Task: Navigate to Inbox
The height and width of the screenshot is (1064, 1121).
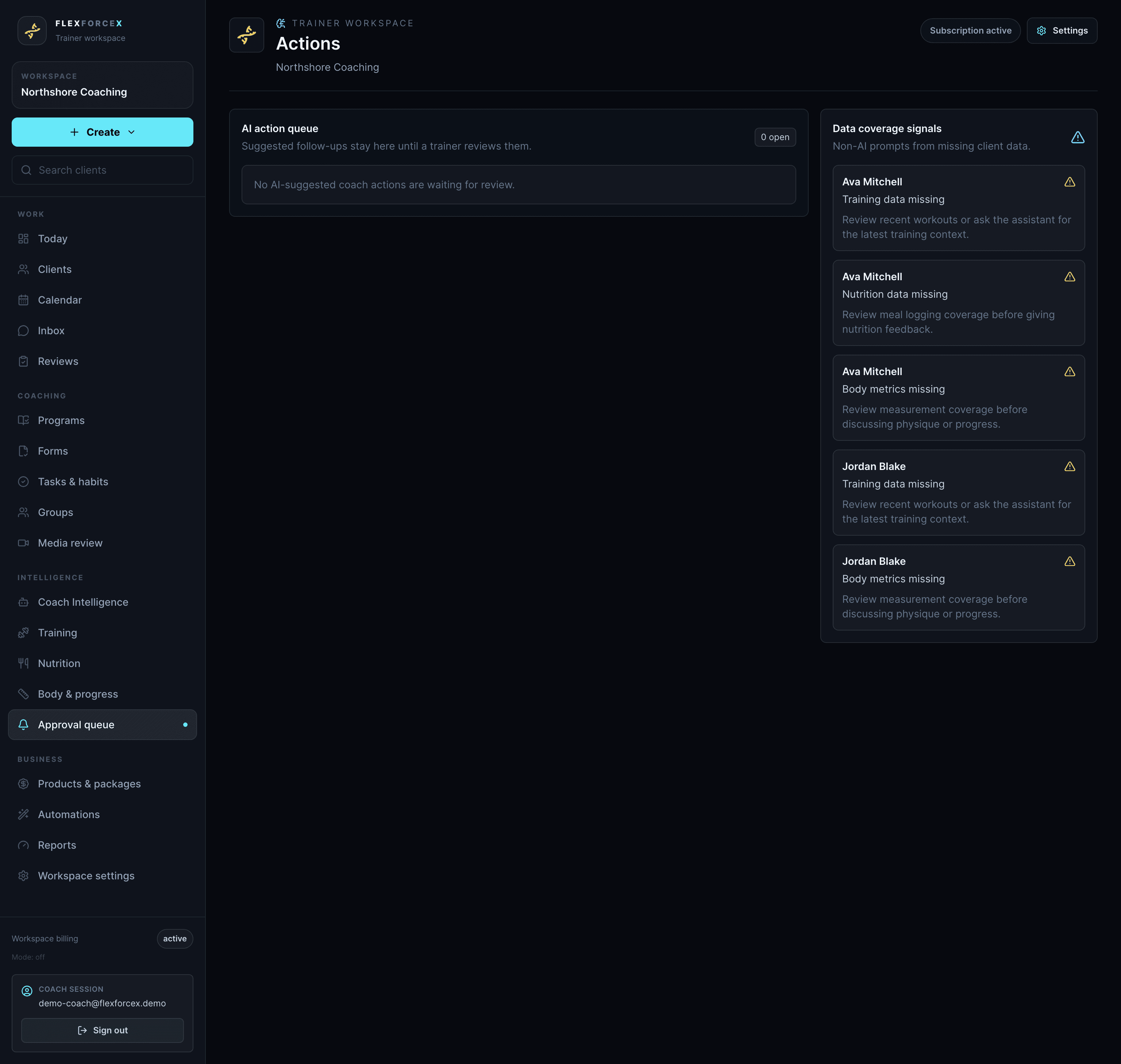Action: 102,331
